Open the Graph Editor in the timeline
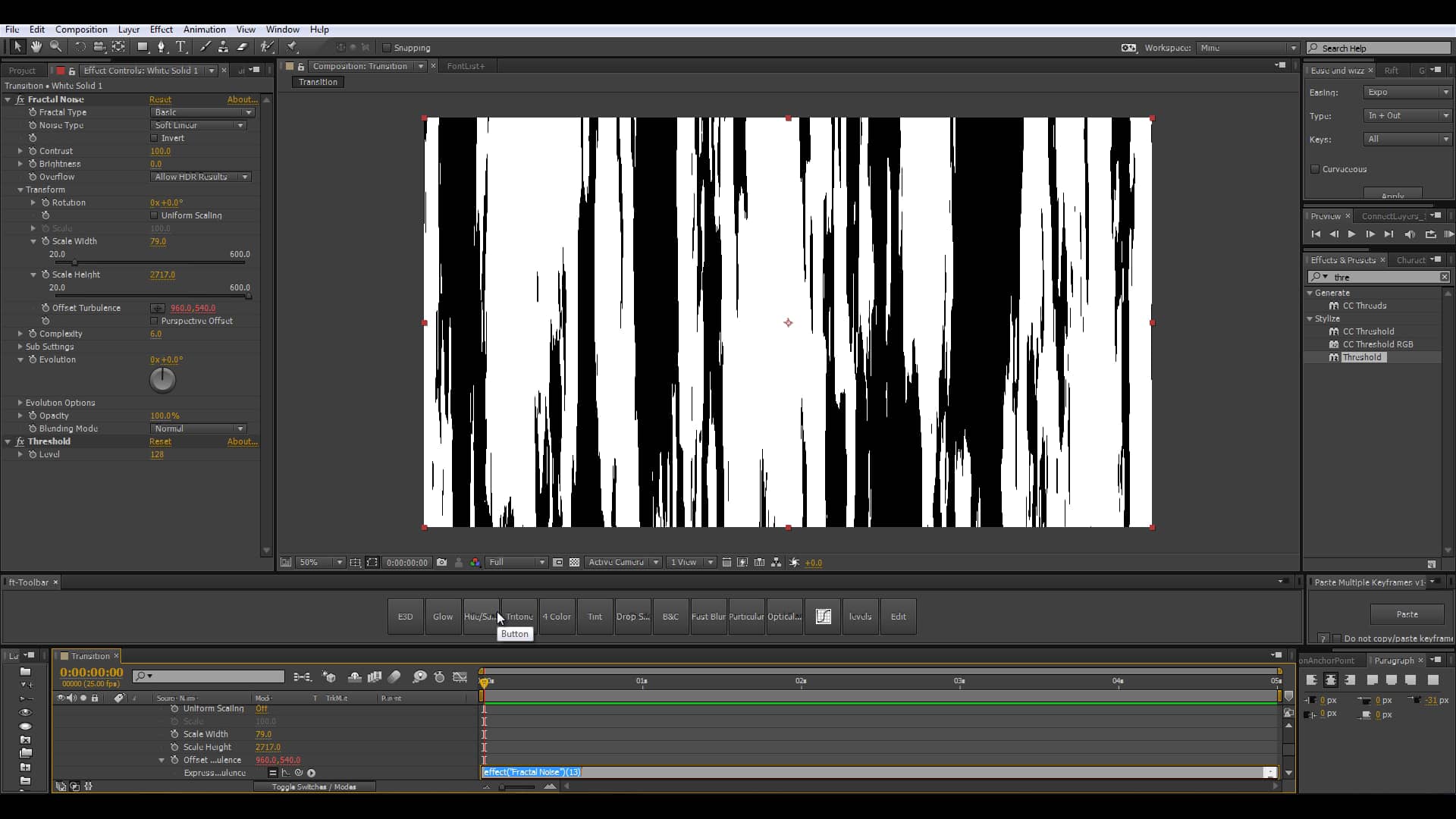 [x=460, y=676]
